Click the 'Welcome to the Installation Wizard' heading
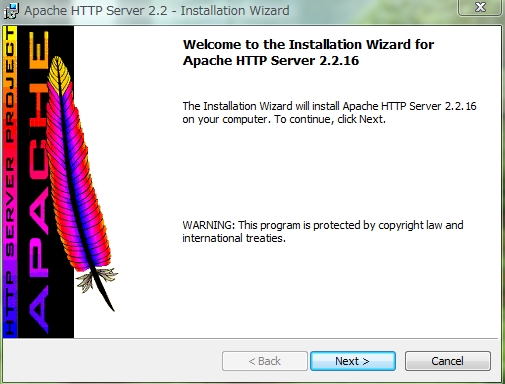Screen dimensions: 505x384 308,52
